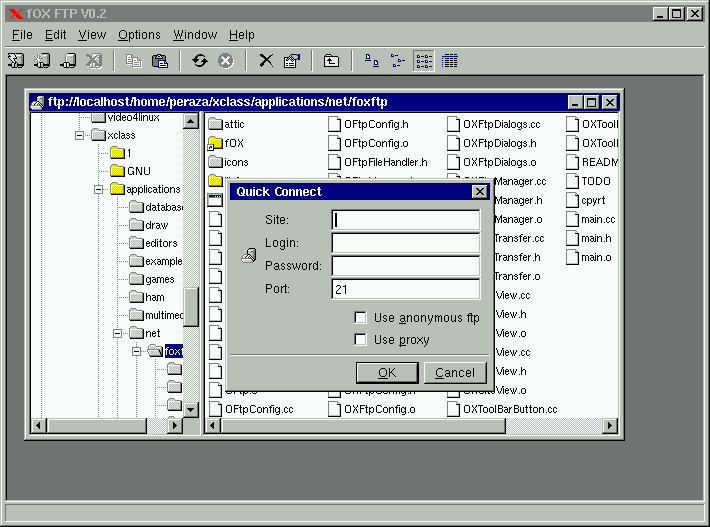Focus the Site input field
Screen dimensions: 710x527
coord(406,220)
